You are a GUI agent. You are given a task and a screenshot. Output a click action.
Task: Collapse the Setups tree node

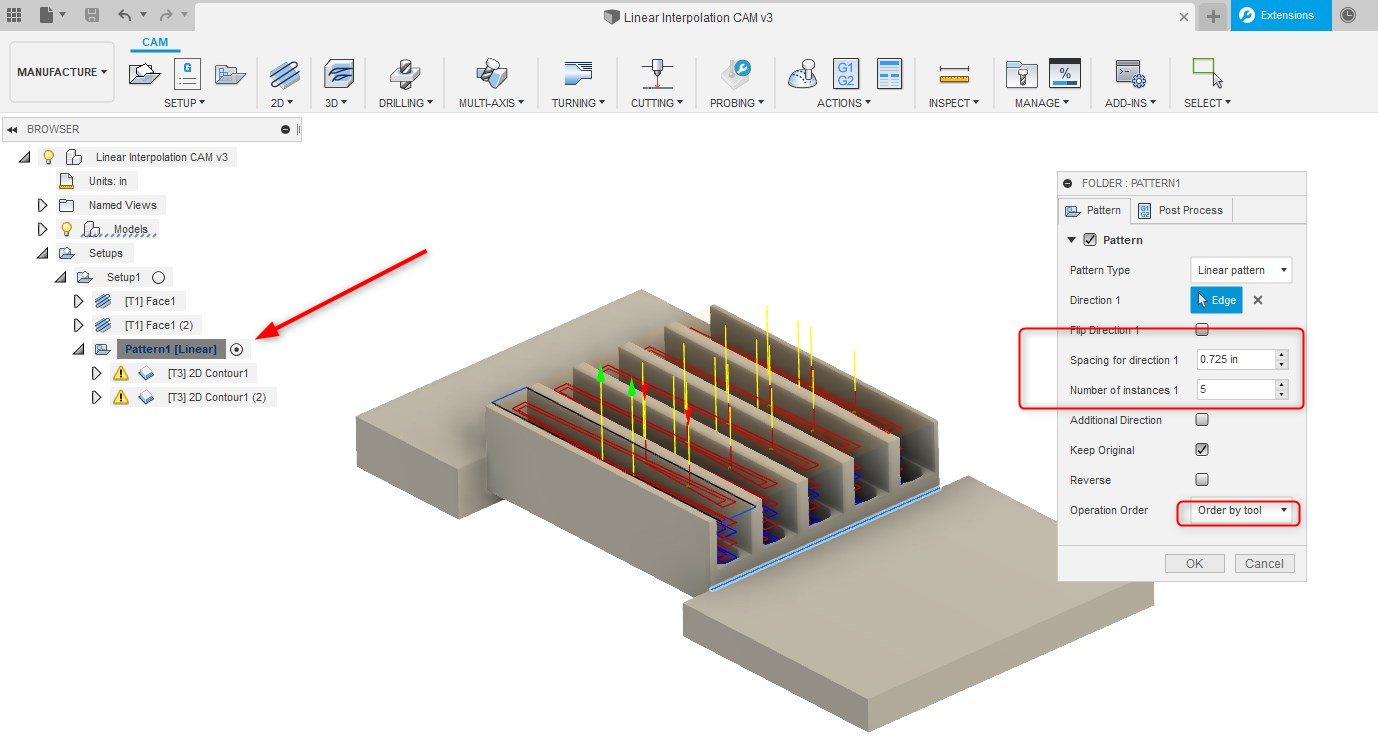pos(42,253)
